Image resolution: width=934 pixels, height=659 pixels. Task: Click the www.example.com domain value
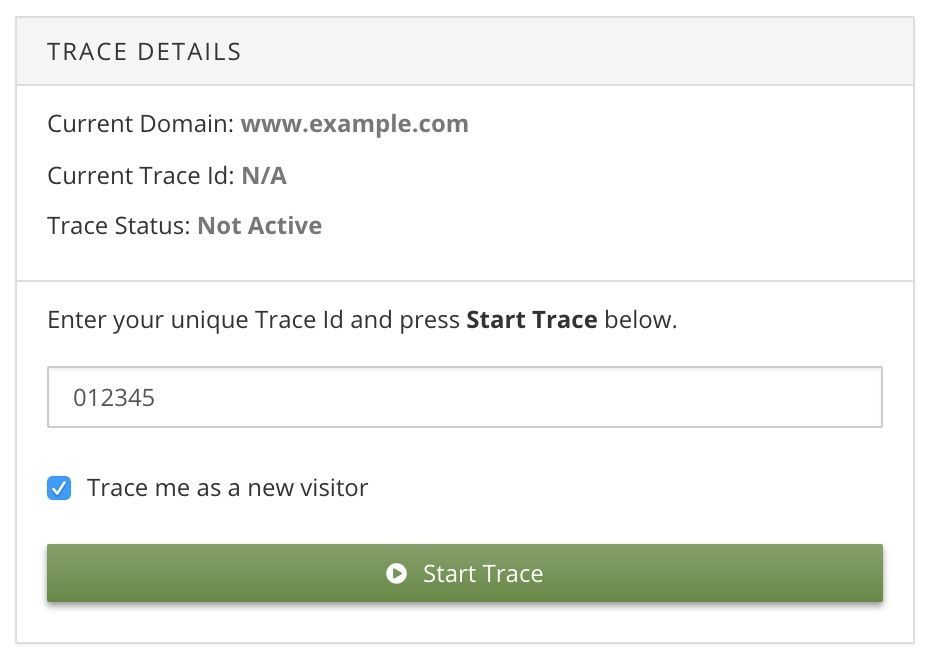pyautogui.click(x=355, y=125)
